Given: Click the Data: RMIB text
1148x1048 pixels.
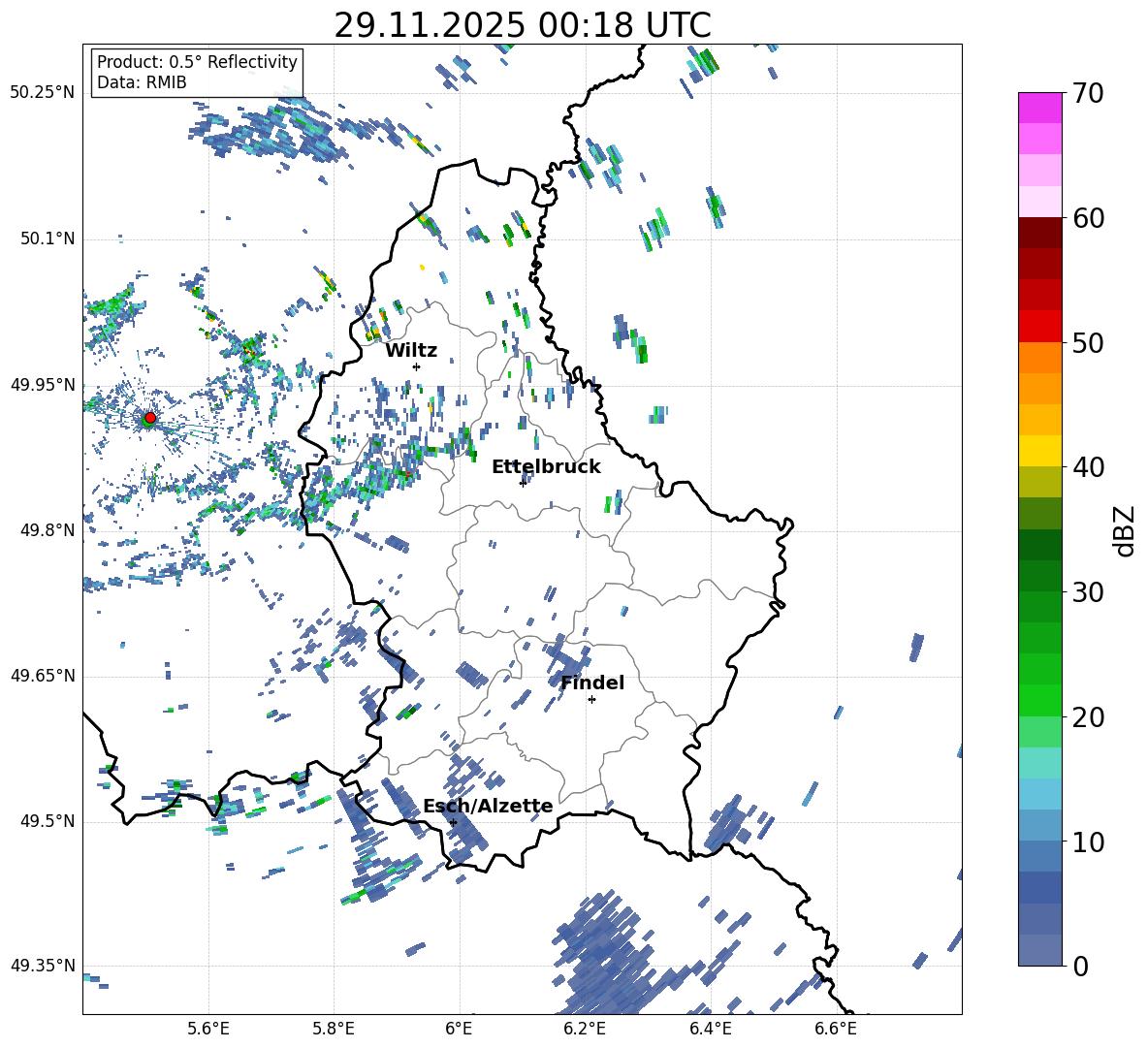Looking at the screenshot, I should click(142, 82).
